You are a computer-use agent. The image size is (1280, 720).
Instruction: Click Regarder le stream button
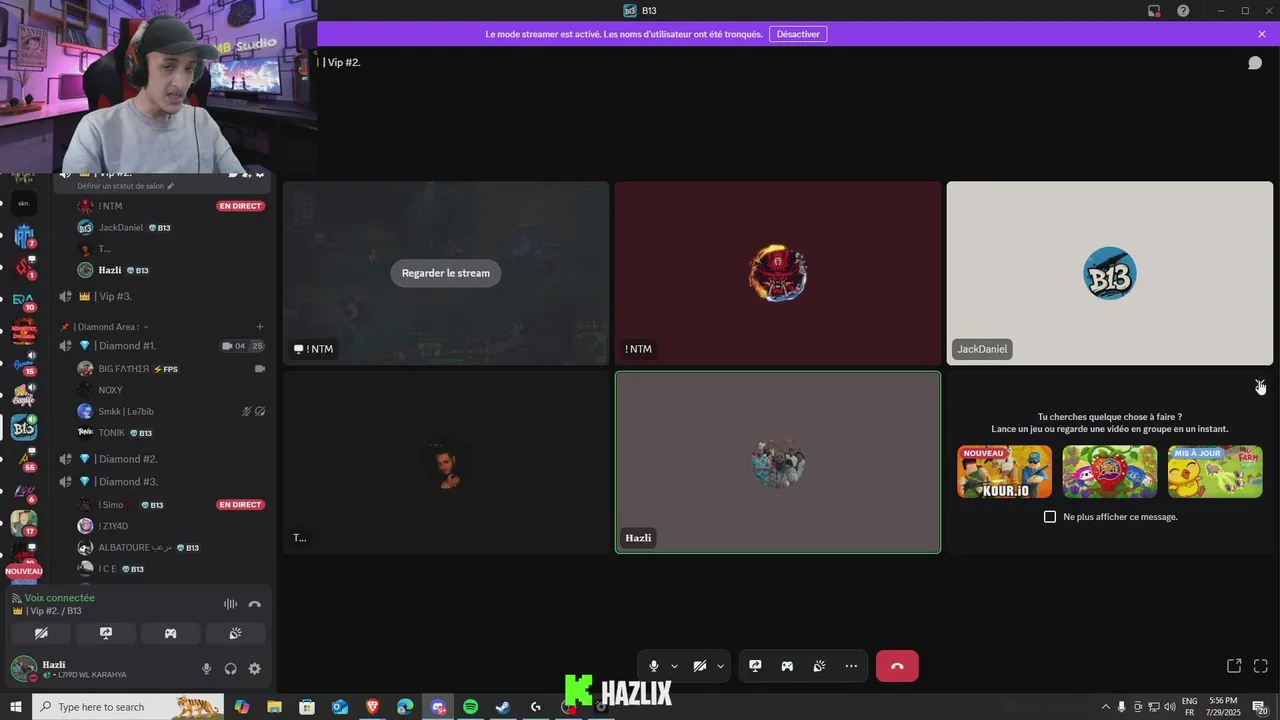click(446, 273)
